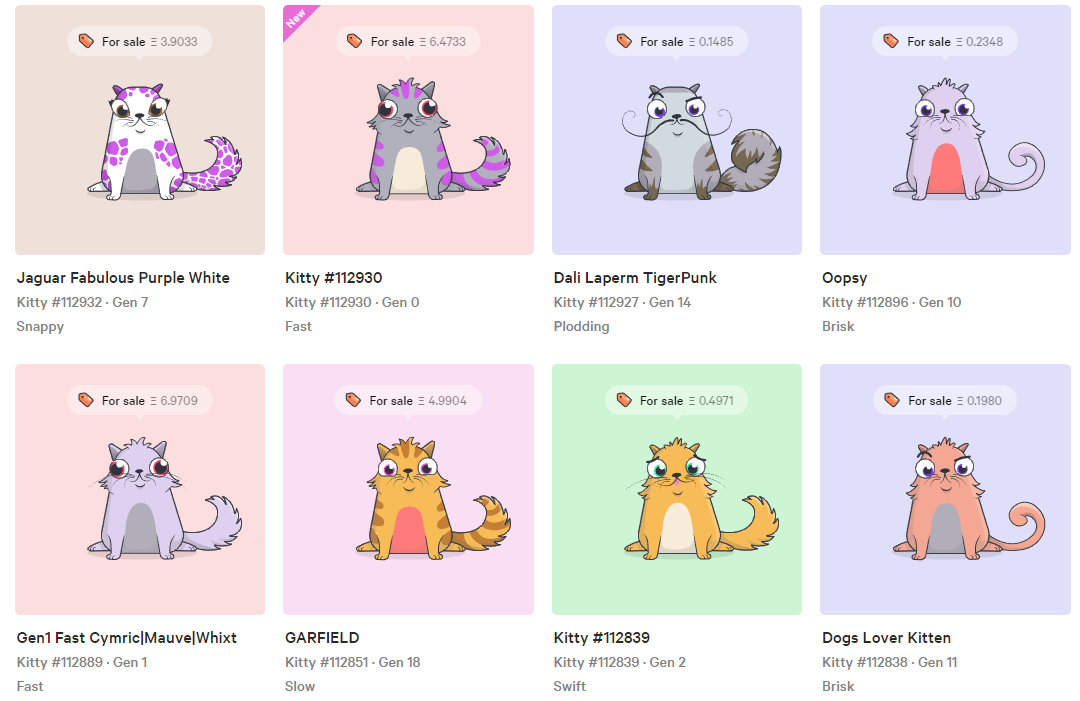Select the salmon cat with curled tail
The height and width of the screenshot is (701, 1080).
[x=969, y=499]
